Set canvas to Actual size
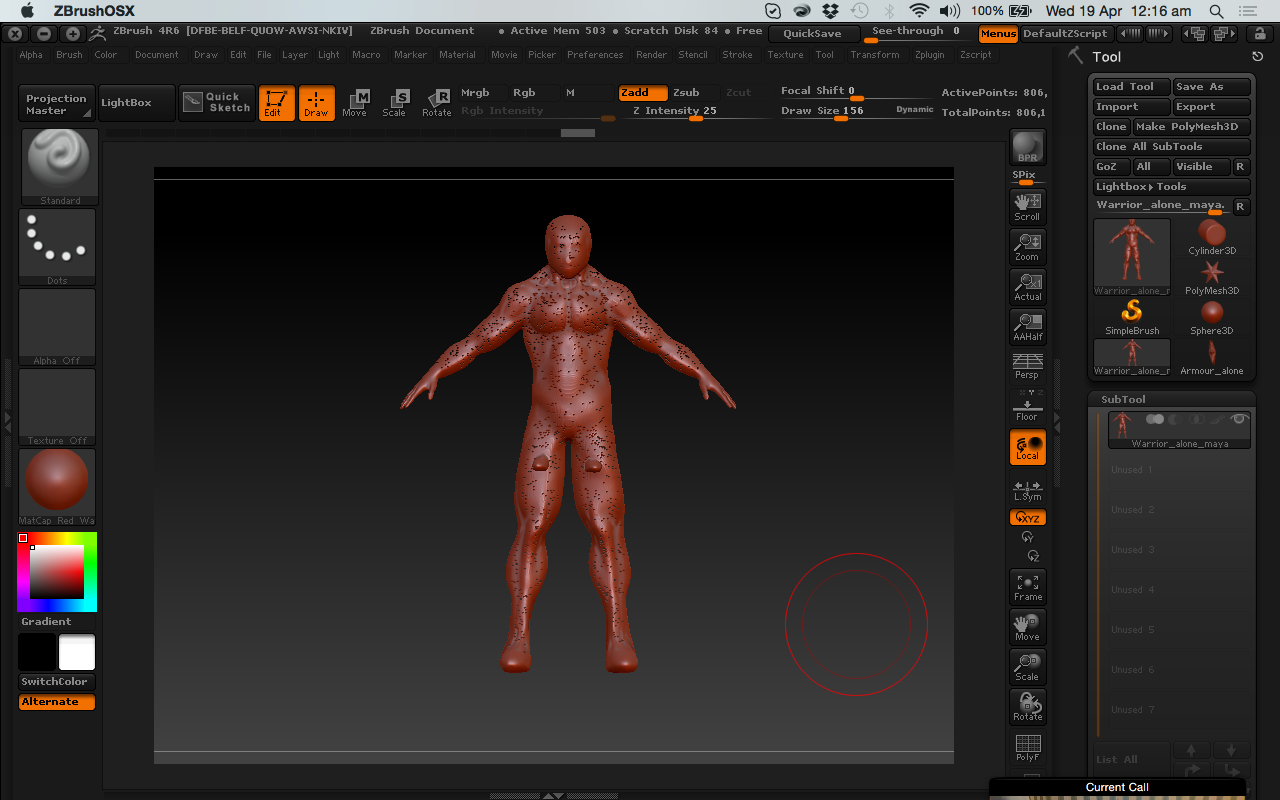Viewport: 1280px width, 800px height. click(1028, 287)
